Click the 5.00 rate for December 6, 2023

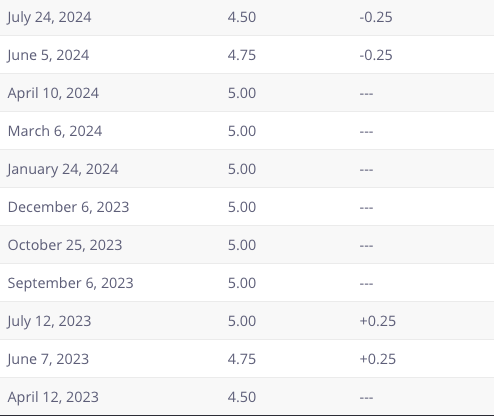click(x=242, y=207)
